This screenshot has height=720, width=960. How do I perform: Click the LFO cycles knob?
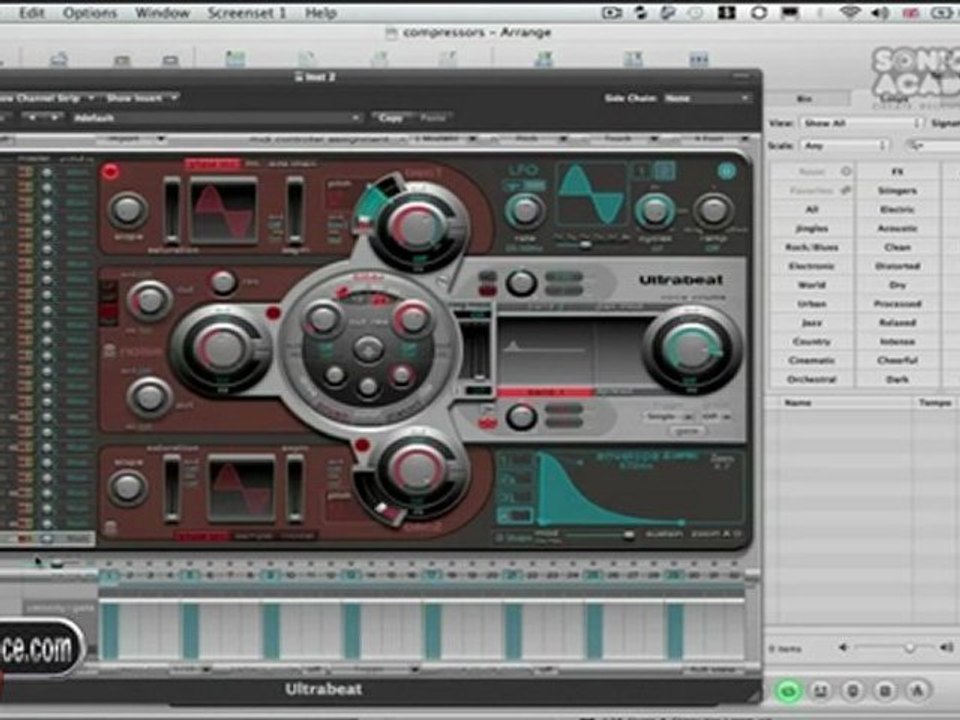tap(654, 211)
